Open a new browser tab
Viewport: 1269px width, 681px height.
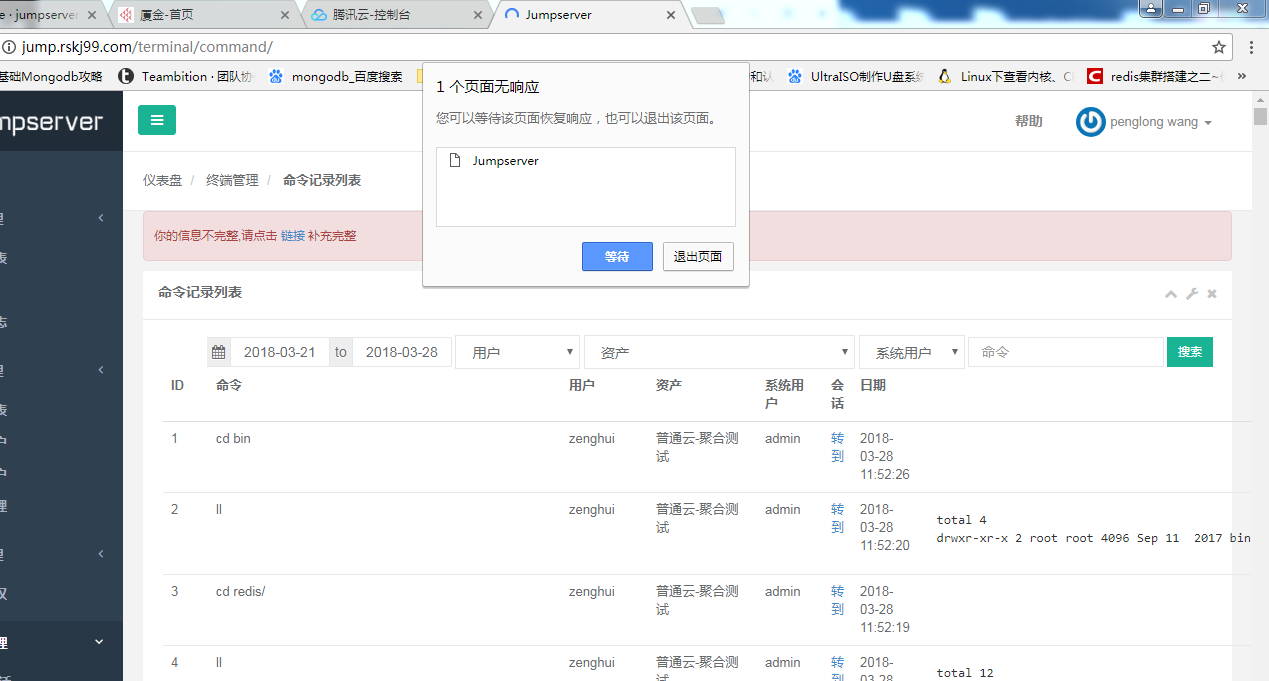(x=707, y=15)
